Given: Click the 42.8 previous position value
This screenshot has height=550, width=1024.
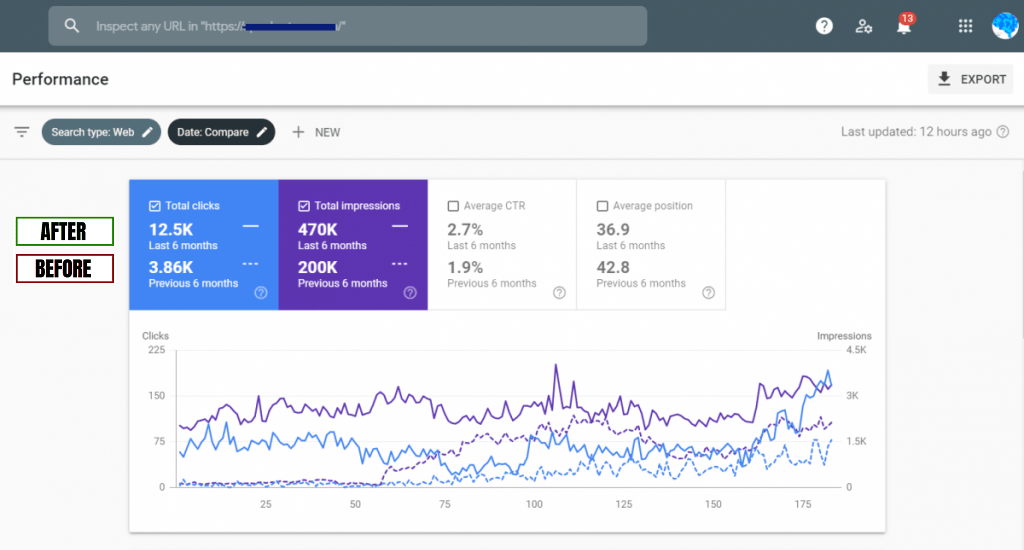Looking at the screenshot, I should coord(613,268).
